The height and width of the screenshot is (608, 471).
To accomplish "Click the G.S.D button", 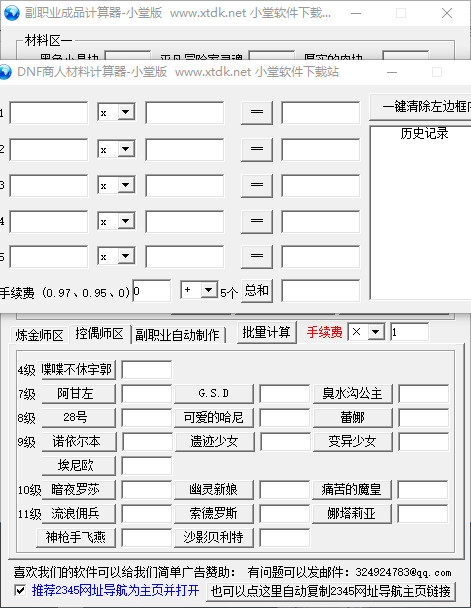I will 214,394.
